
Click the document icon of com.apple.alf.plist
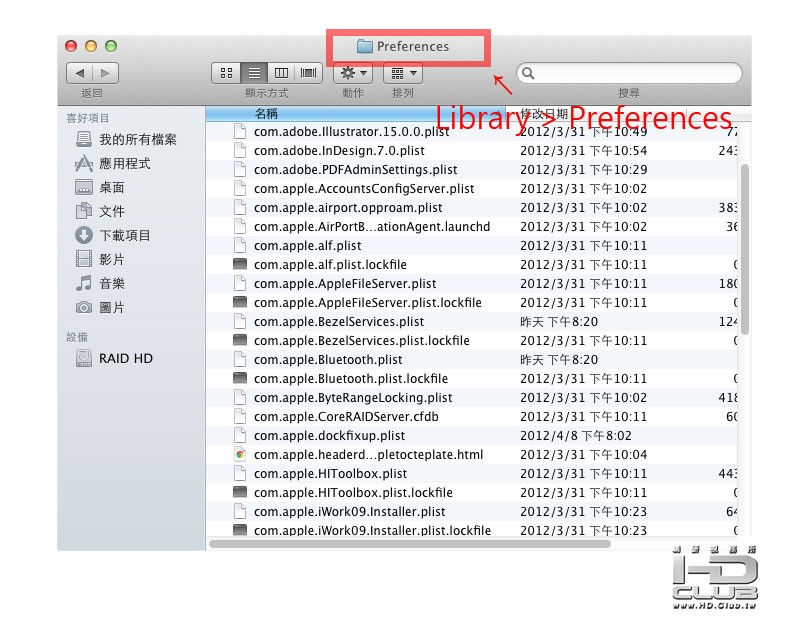pyautogui.click(x=240, y=246)
